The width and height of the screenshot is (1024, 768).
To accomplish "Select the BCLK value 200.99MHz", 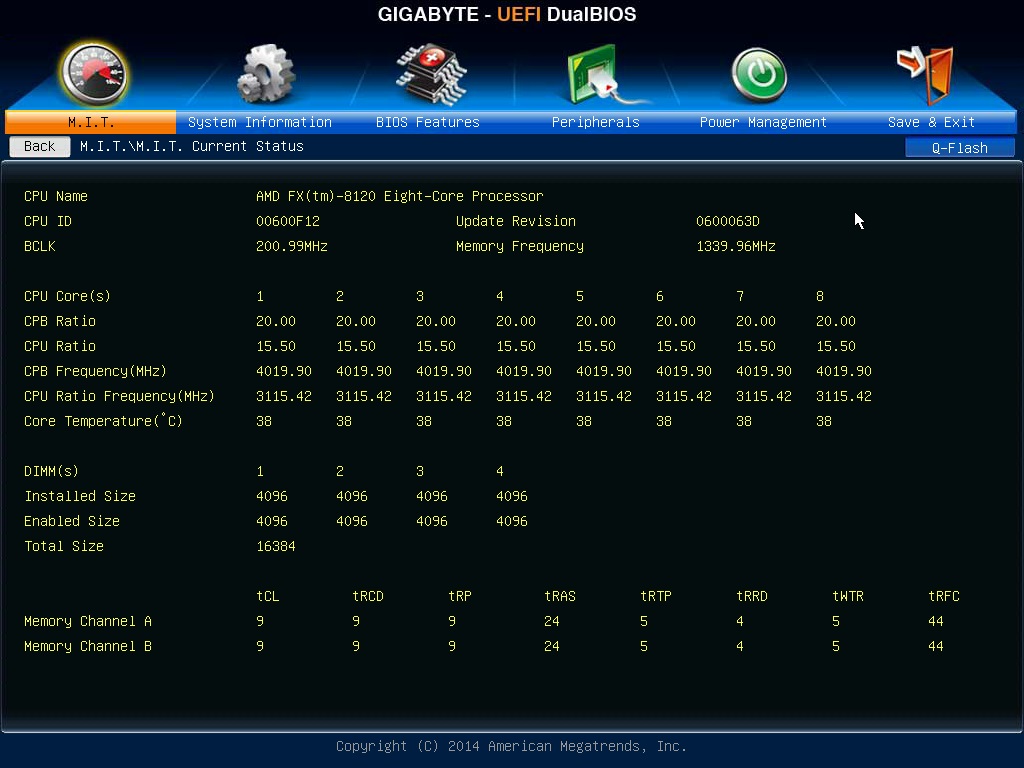I will point(291,246).
